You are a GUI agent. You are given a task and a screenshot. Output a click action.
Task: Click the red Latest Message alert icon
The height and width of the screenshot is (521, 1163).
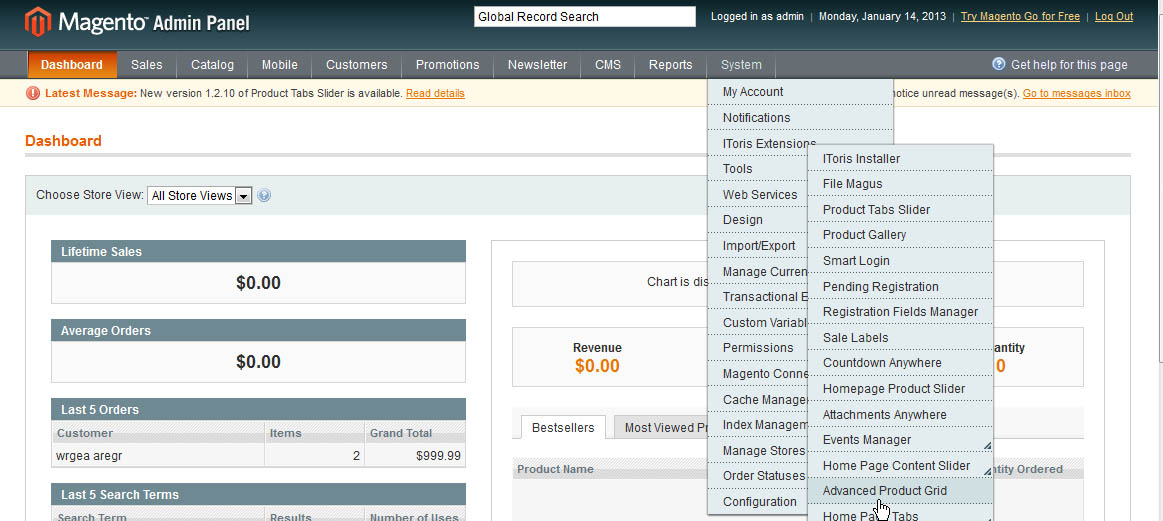(33, 94)
